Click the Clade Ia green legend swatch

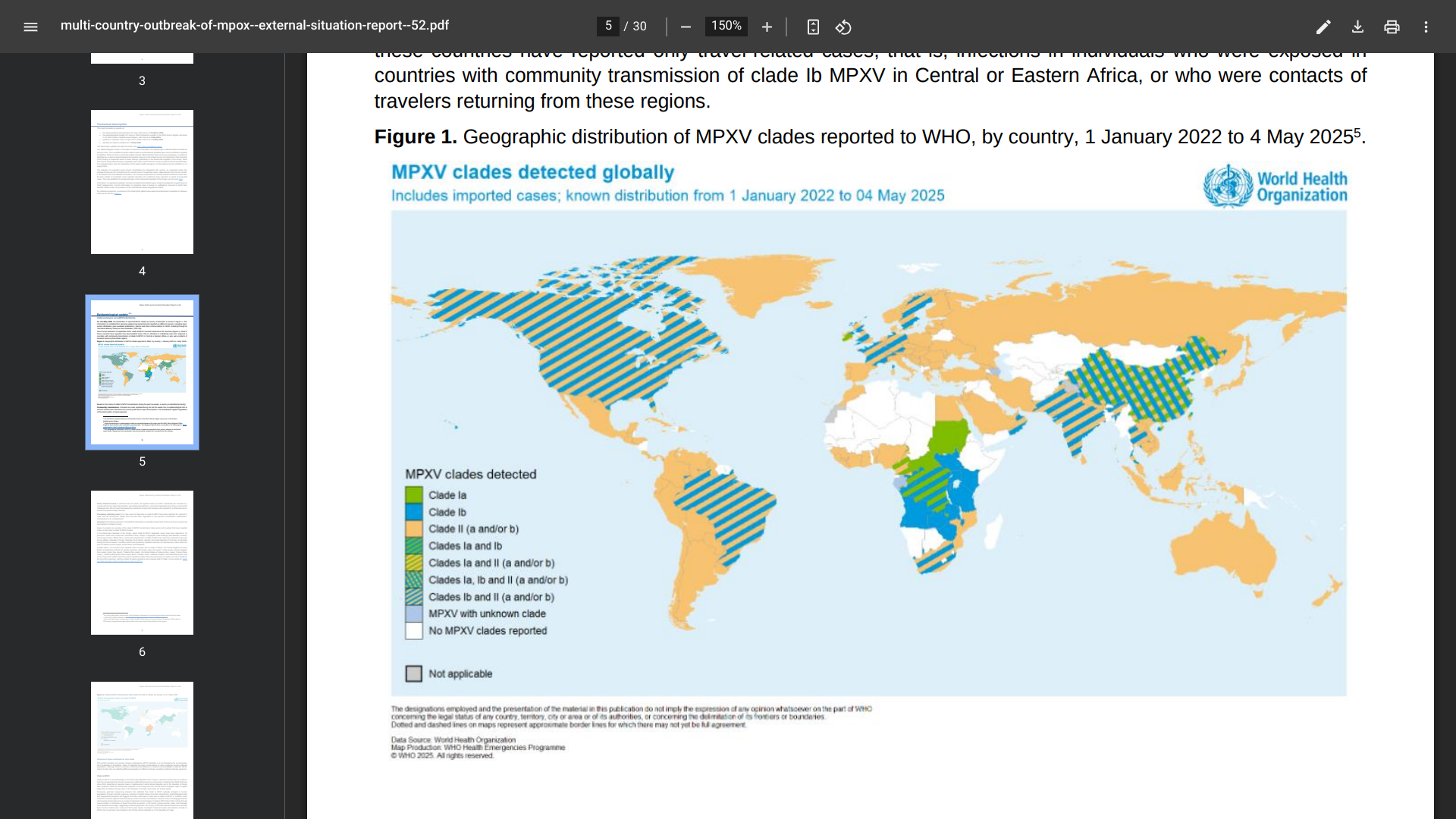[413, 495]
